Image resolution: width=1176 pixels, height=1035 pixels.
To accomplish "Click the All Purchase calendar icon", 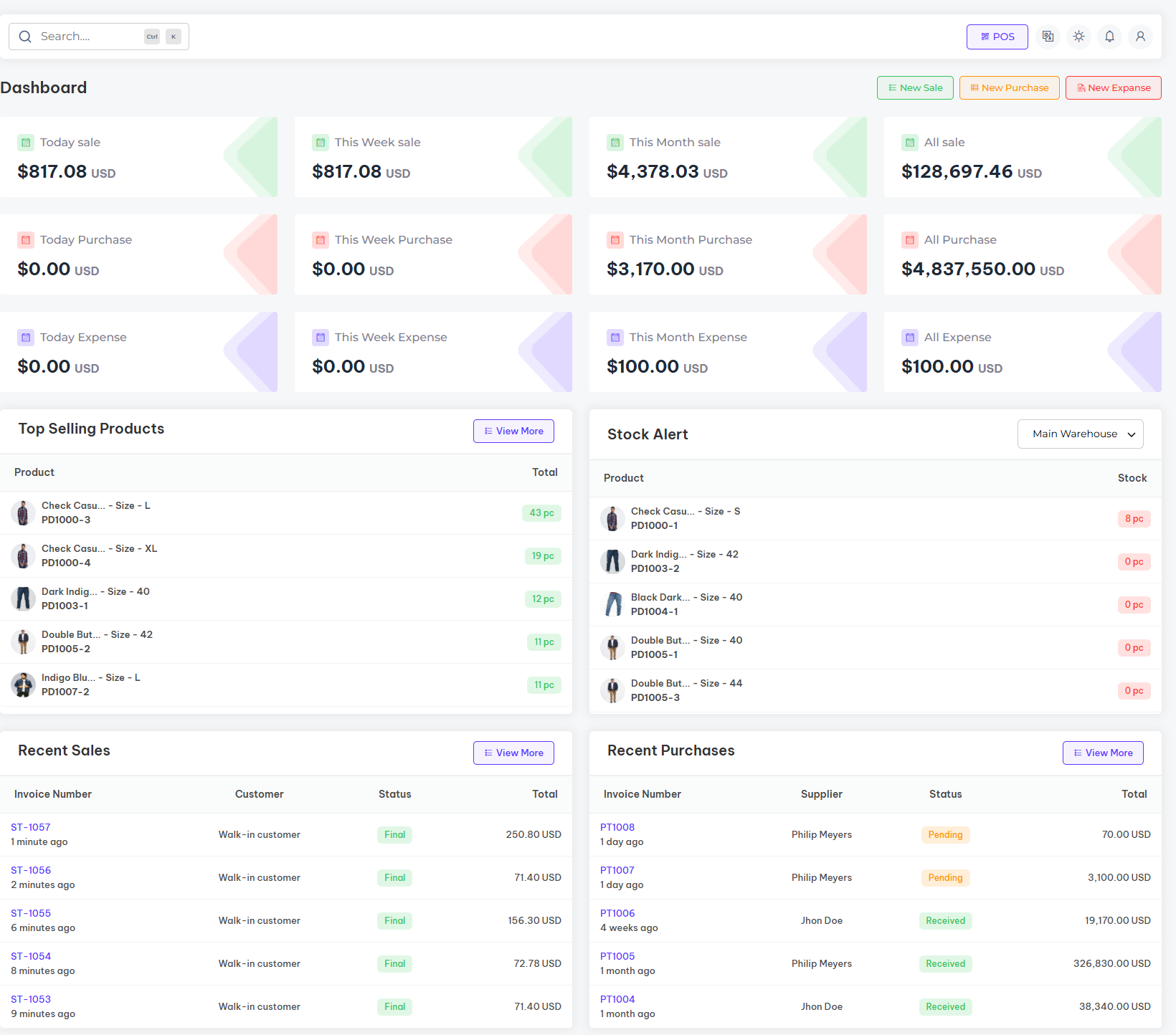I will coord(910,240).
